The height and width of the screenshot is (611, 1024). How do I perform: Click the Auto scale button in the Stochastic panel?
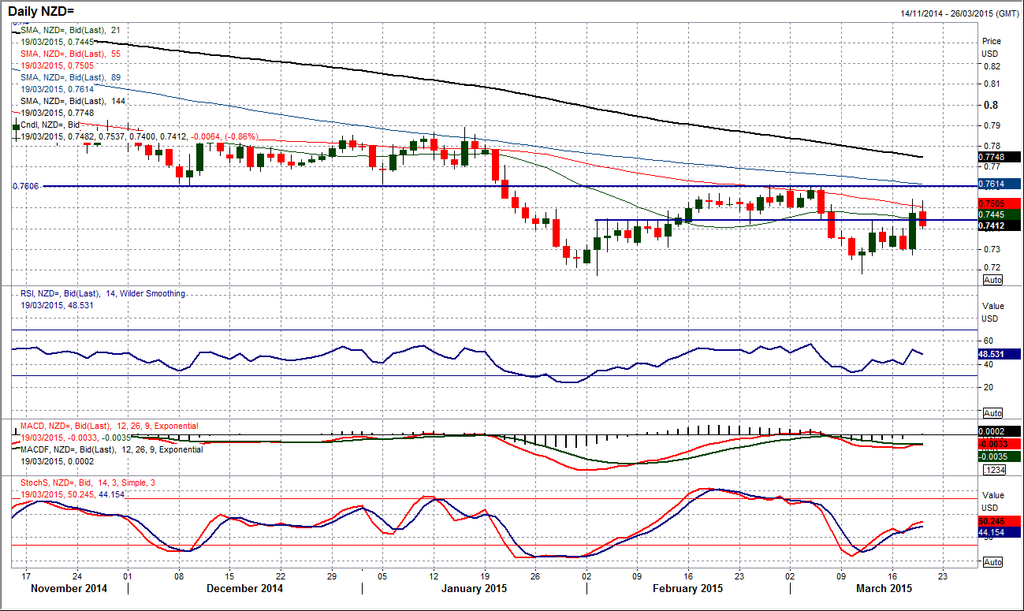[993, 562]
